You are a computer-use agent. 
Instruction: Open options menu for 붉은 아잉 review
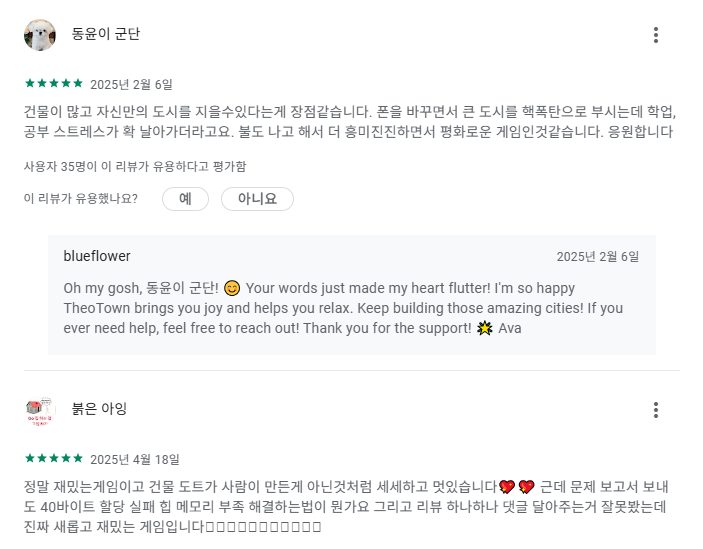(655, 410)
